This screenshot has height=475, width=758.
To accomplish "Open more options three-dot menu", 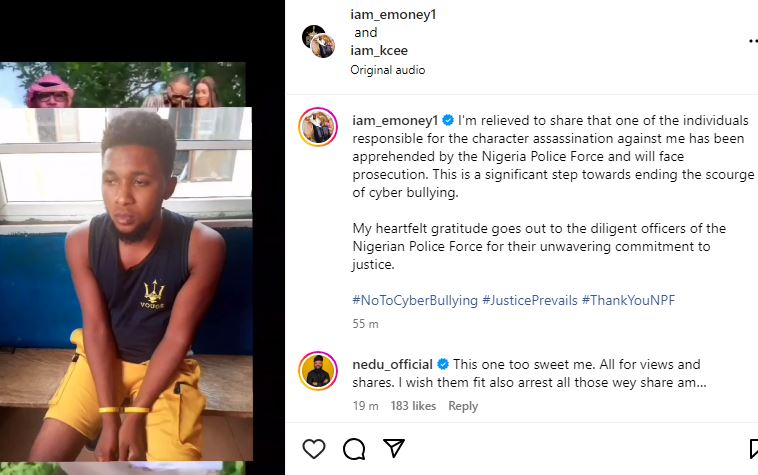I will pos(752,41).
